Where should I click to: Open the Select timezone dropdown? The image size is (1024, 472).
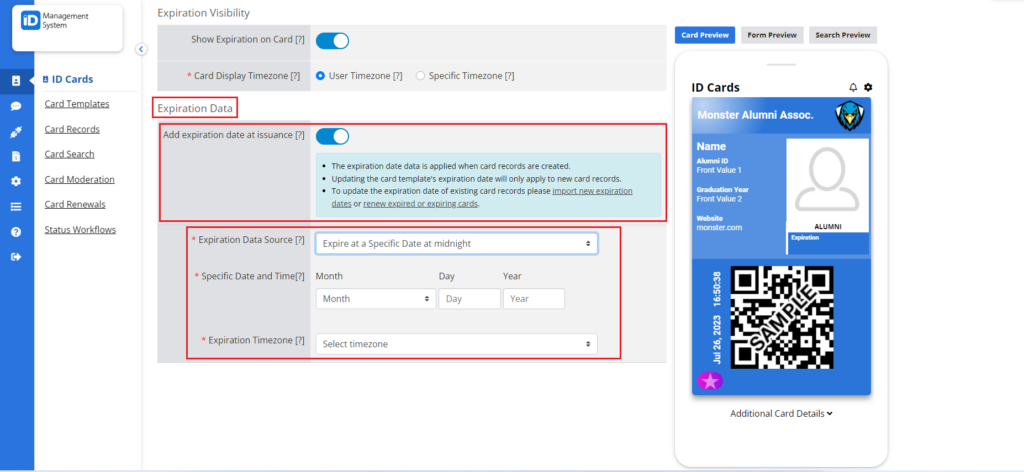[x=456, y=344]
